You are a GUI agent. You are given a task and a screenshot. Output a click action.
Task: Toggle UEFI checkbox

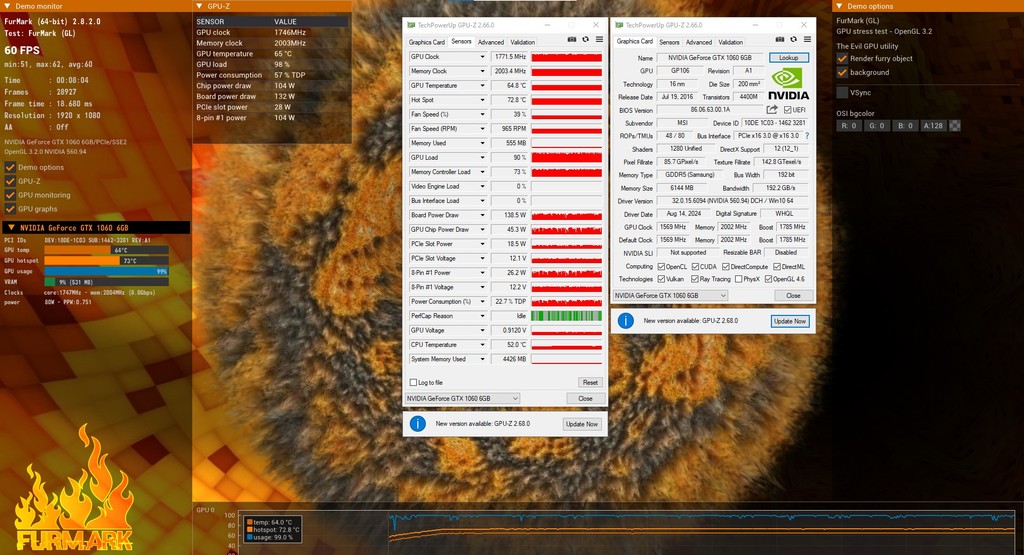pyautogui.click(x=788, y=110)
